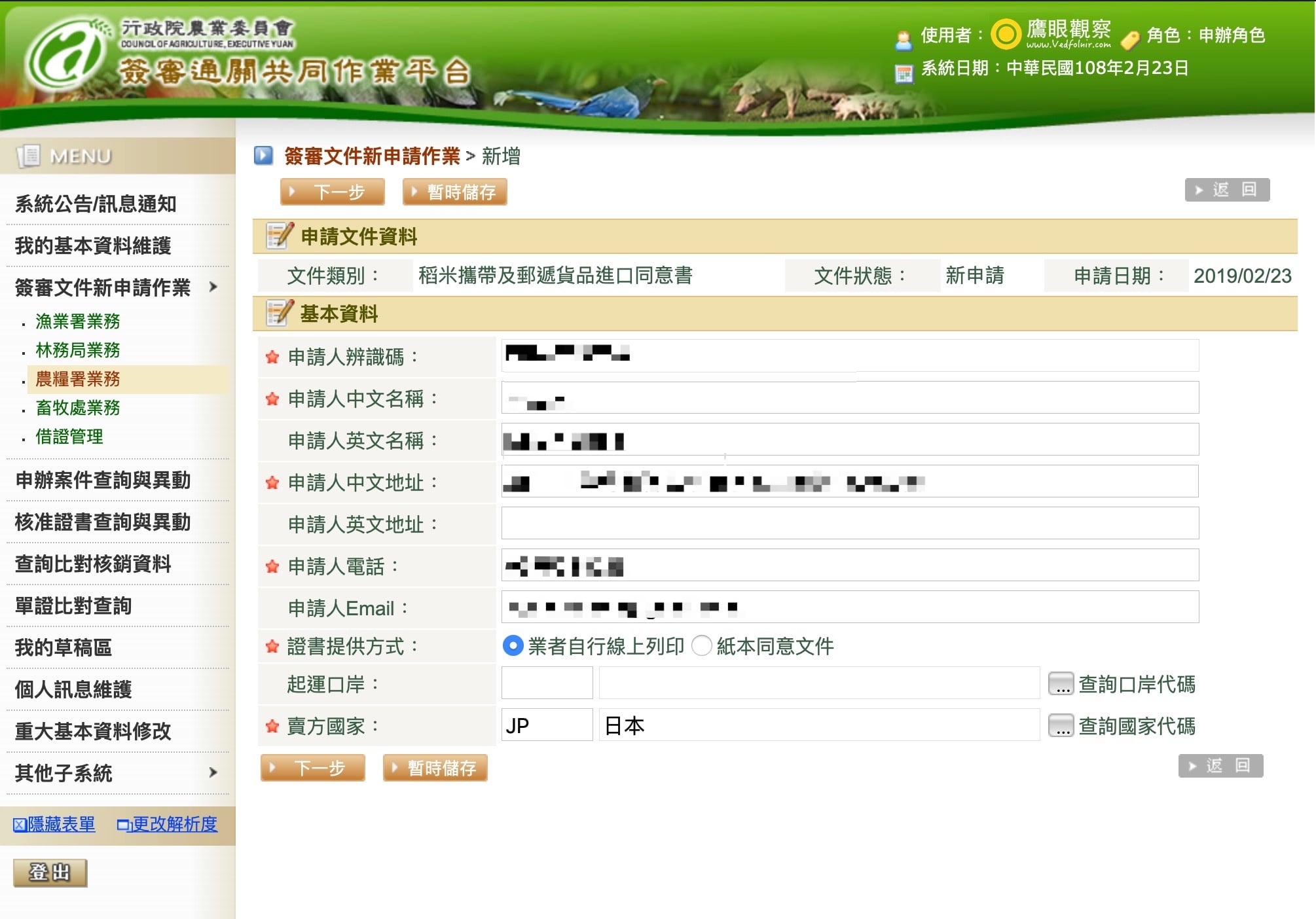Select 業者自行線上列印 radio option
1316x919 pixels.
pyautogui.click(x=513, y=646)
